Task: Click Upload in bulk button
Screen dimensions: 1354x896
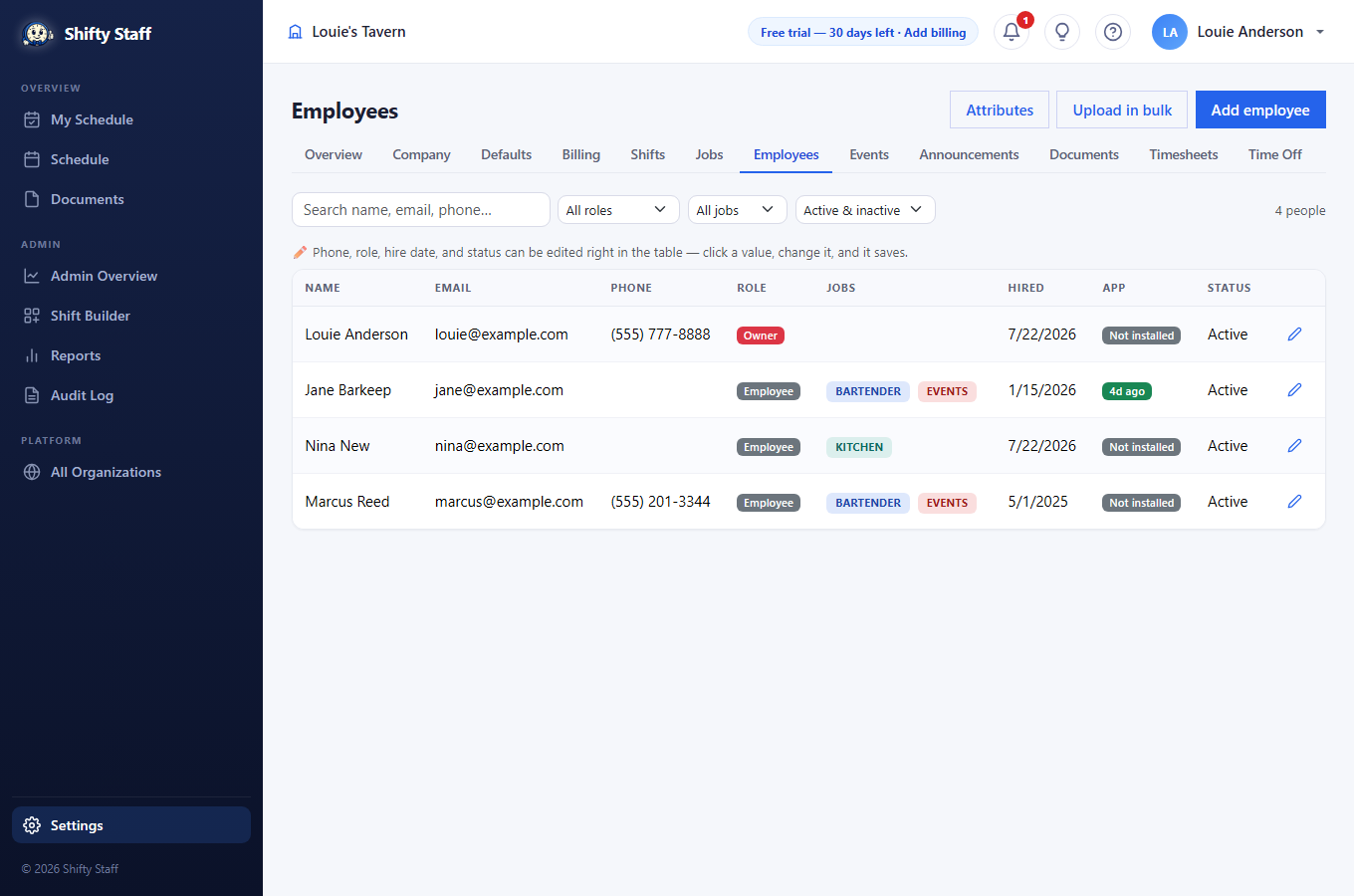Action: click(x=1122, y=110)
